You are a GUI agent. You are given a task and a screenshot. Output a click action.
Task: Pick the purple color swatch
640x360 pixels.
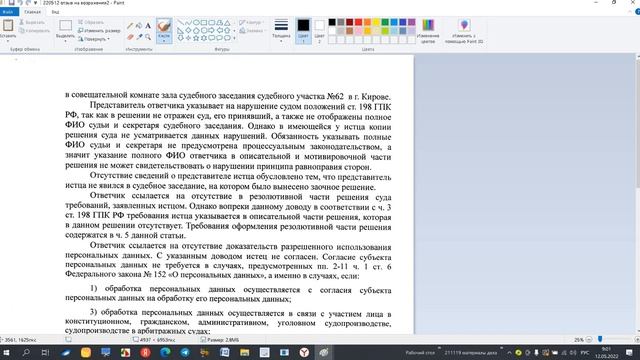[411, 22]
